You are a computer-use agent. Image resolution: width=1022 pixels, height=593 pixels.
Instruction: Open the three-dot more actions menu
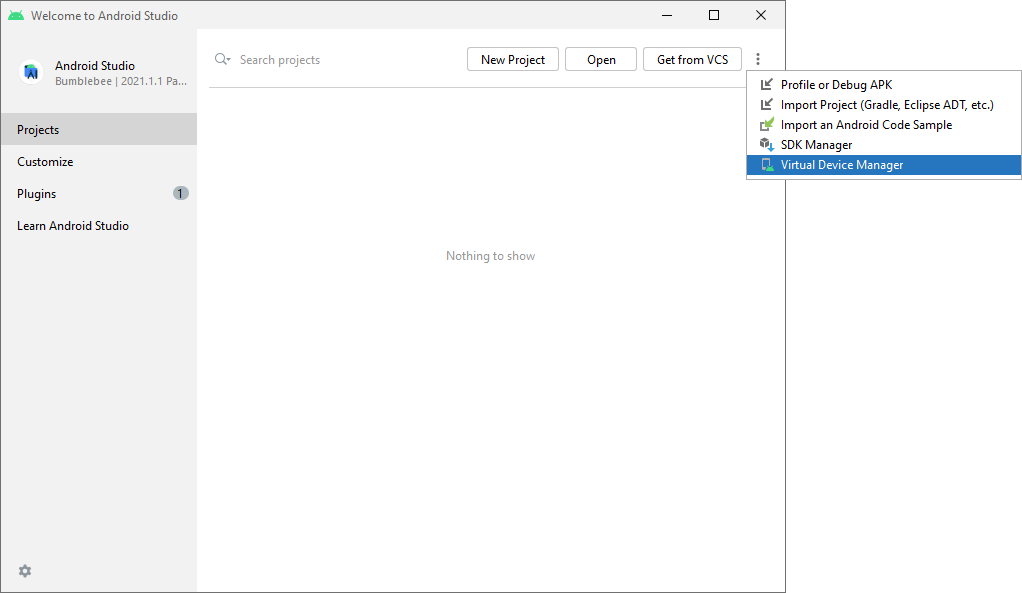[x=757, y=59]
